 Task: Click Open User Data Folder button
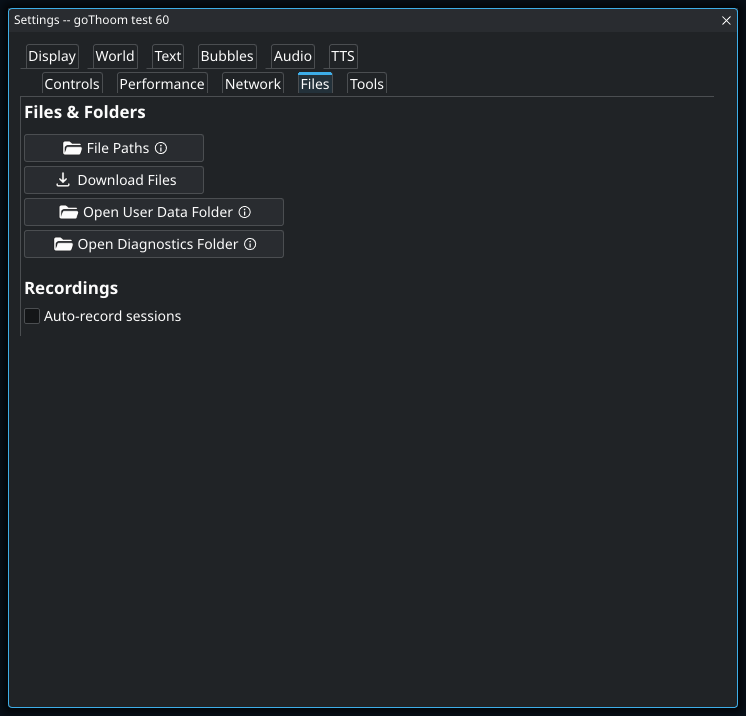pyautogui.click(x=154, y=212)
